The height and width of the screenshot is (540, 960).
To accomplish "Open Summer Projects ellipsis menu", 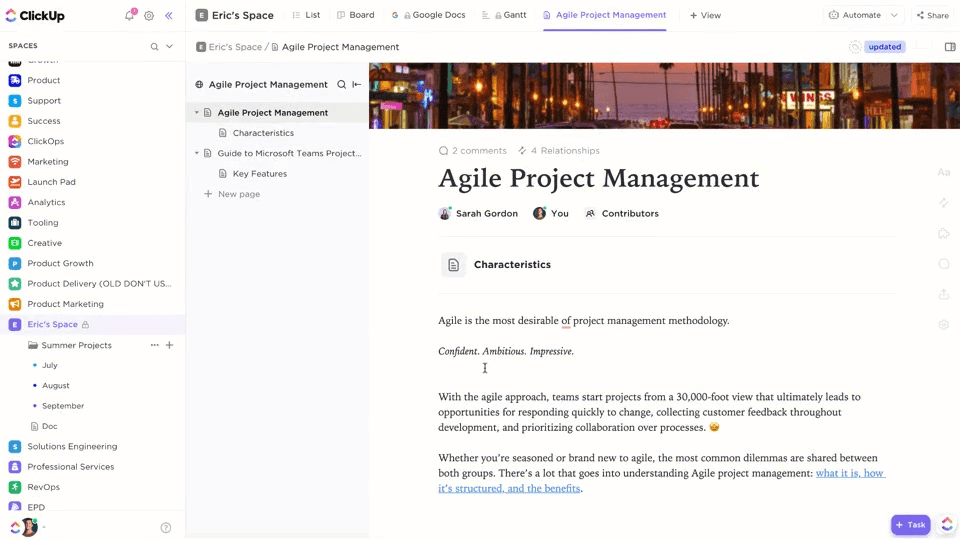I will click(x=154, y=345).
